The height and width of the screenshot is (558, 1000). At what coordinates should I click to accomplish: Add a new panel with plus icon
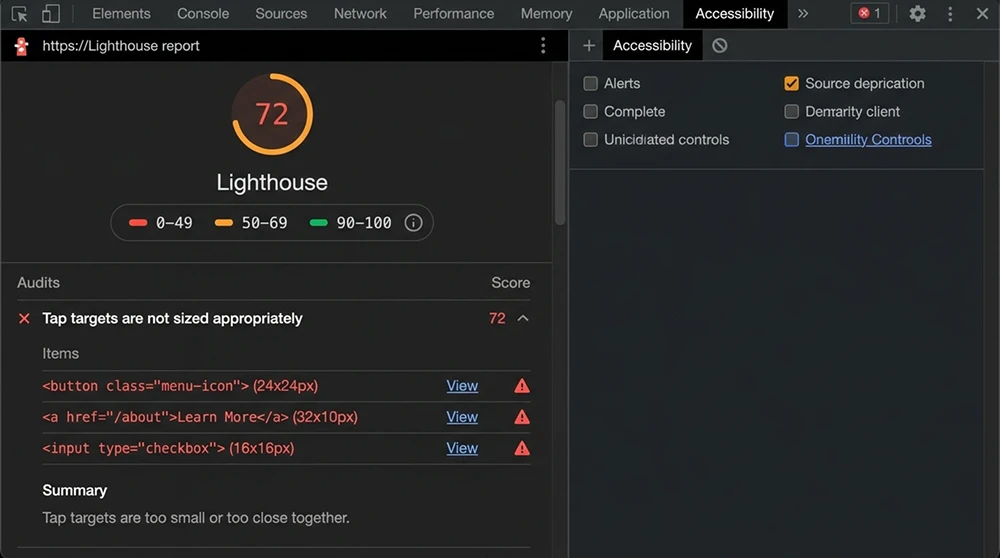point(589,45)
